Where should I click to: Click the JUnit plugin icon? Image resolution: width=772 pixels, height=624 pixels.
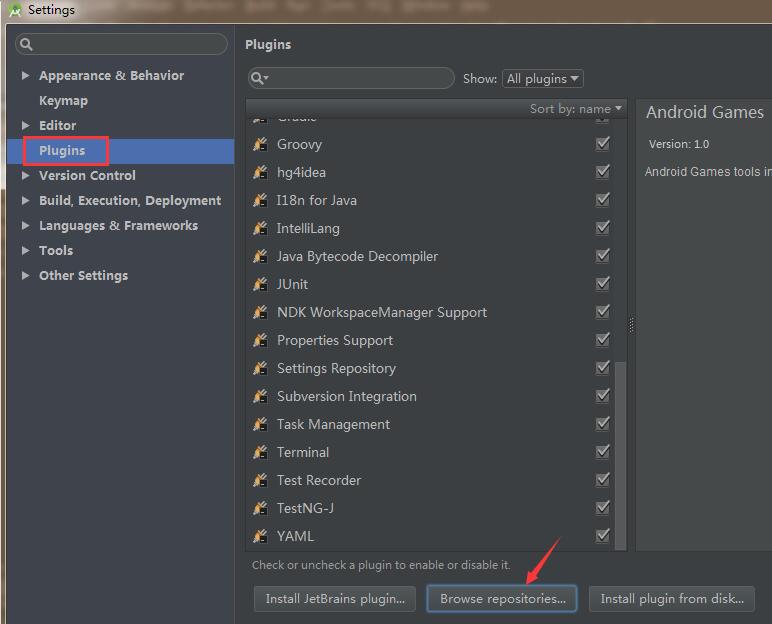[260, 284]
